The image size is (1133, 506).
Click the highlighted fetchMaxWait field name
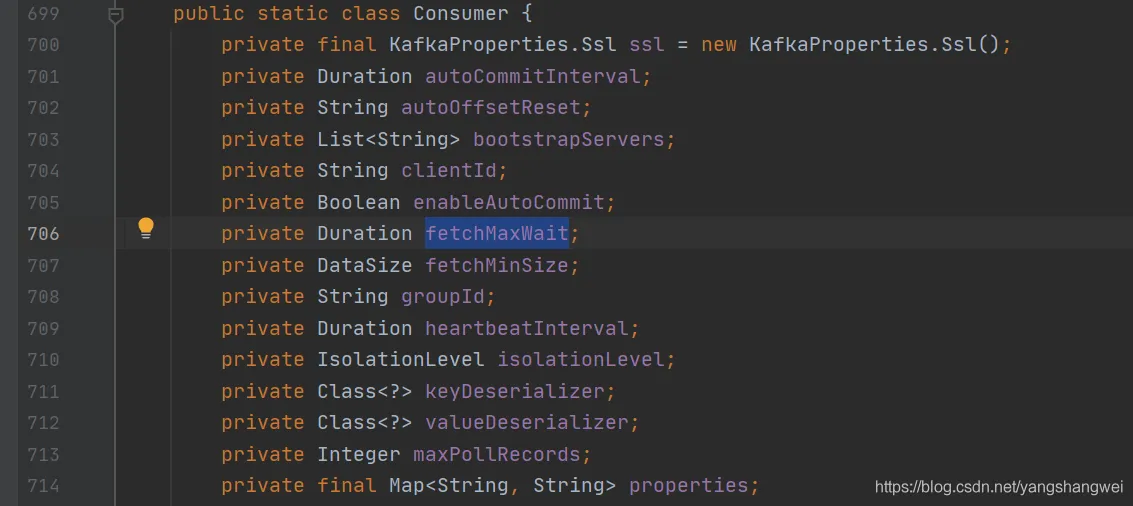[x=496, y=234]
